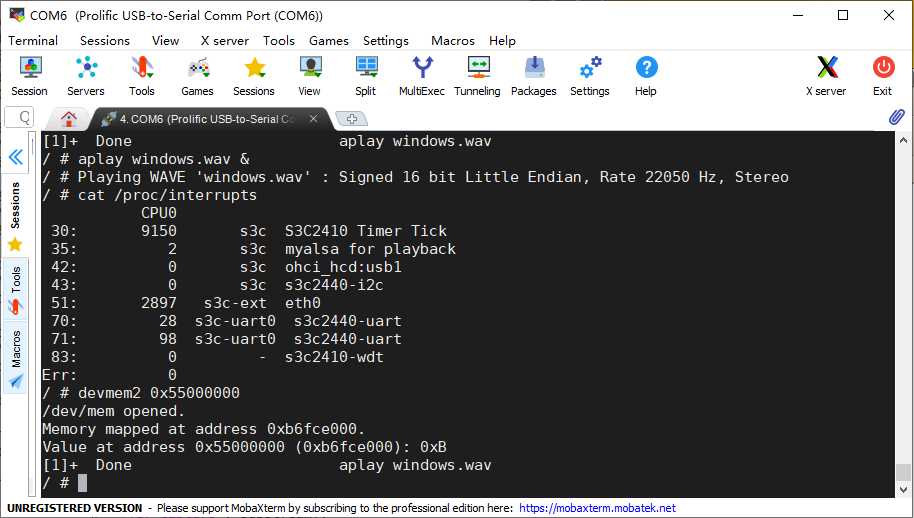This screenshot has width=914, height=518.
Task: Open the Sessions sidebar star panel
Action: pyautogui.click(x=15, y=217)
